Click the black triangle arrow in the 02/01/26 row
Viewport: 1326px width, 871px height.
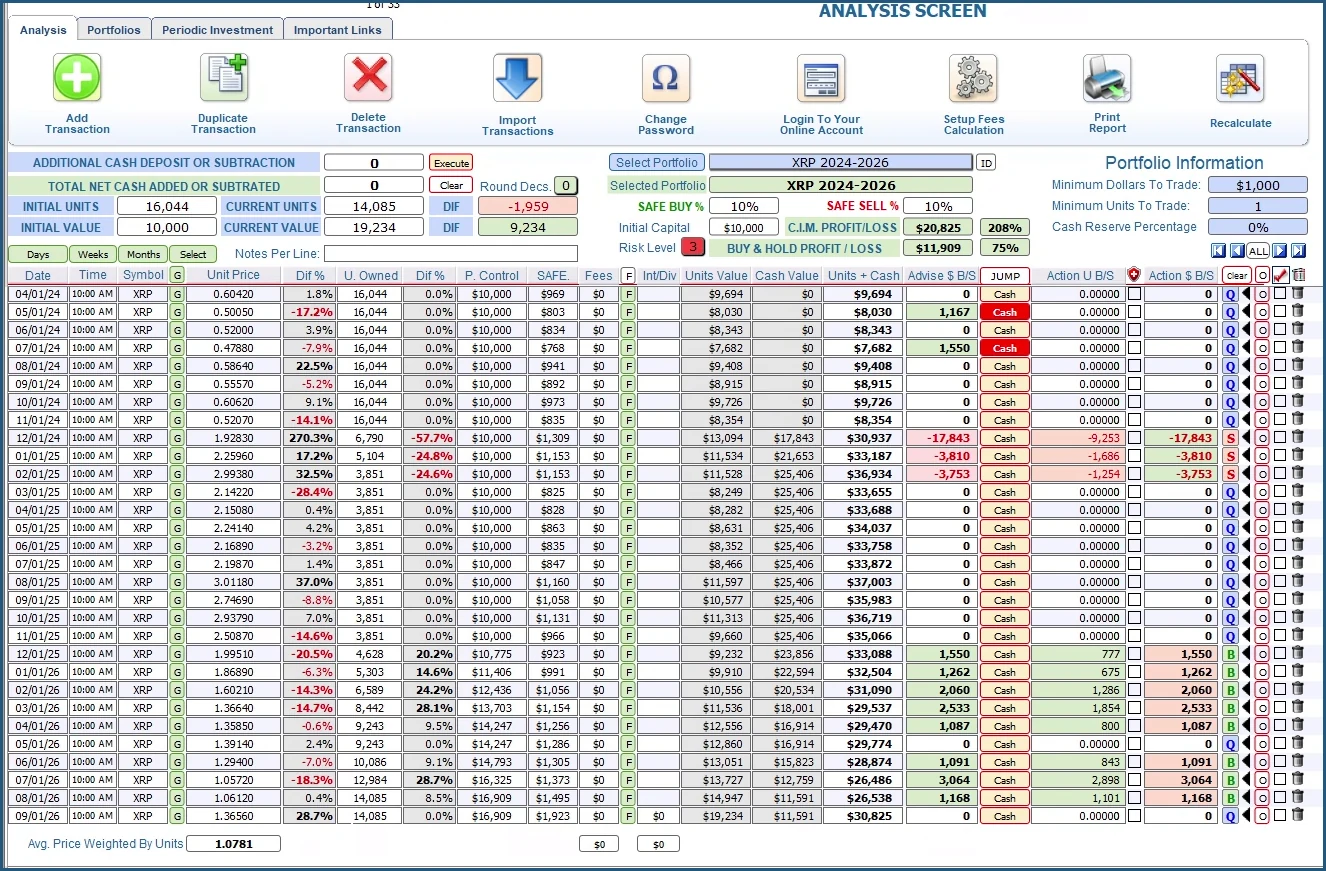click(1247, 690)
